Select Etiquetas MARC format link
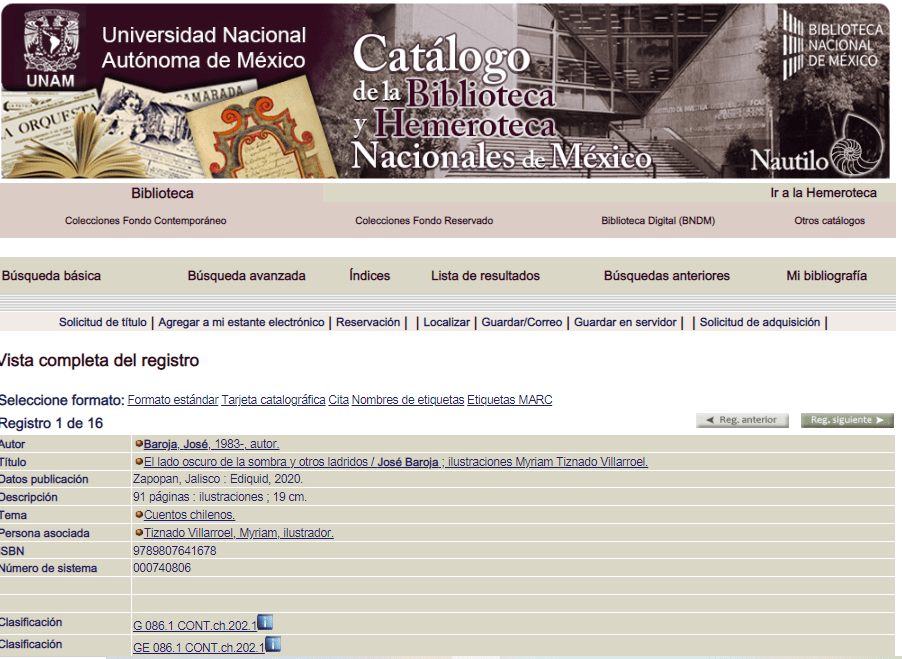This screenshot has width=902, height=659. [509, 400]
